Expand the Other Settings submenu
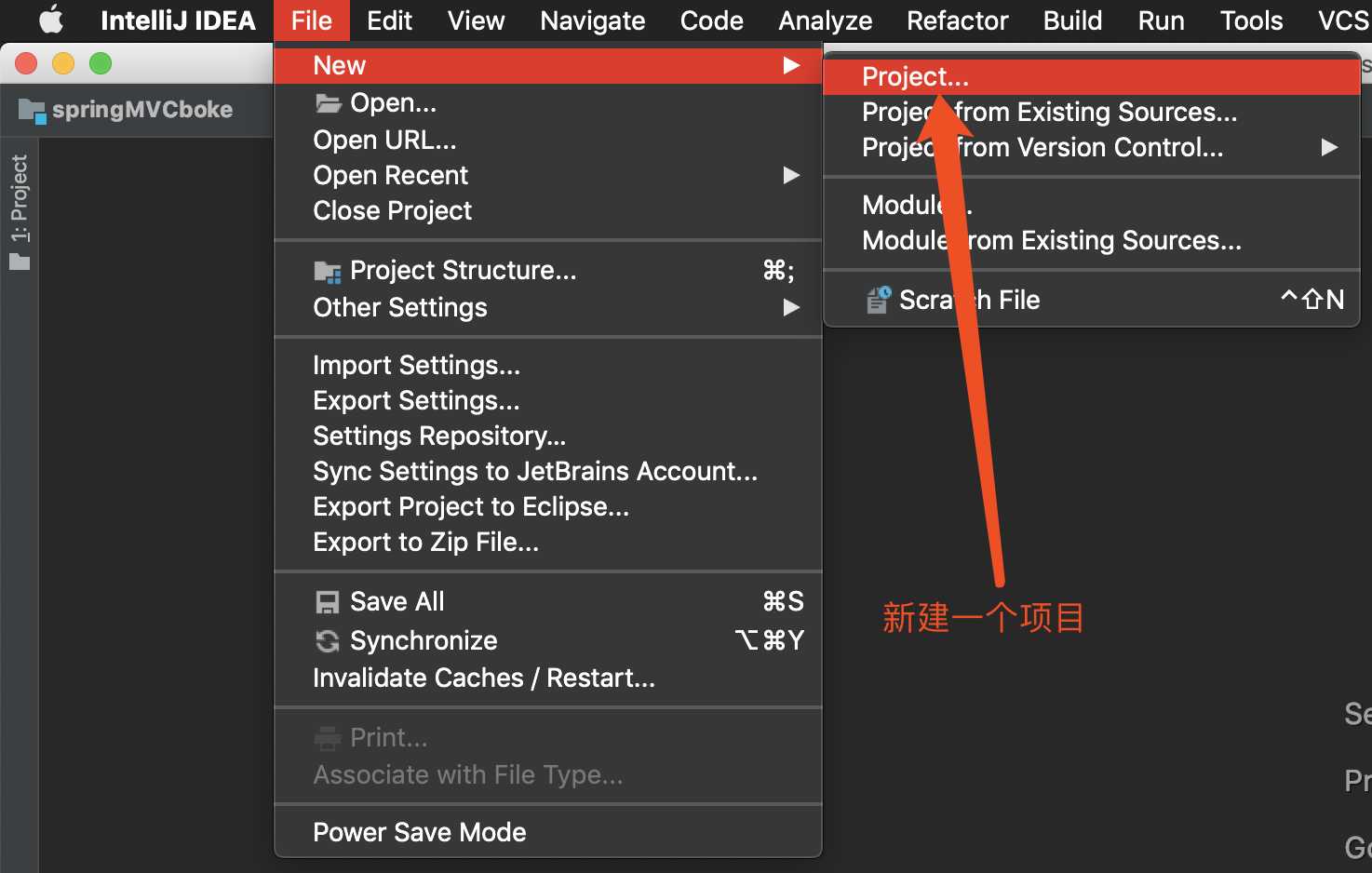Viewport: 1372px width, 873px height. [x=548, y=307]
